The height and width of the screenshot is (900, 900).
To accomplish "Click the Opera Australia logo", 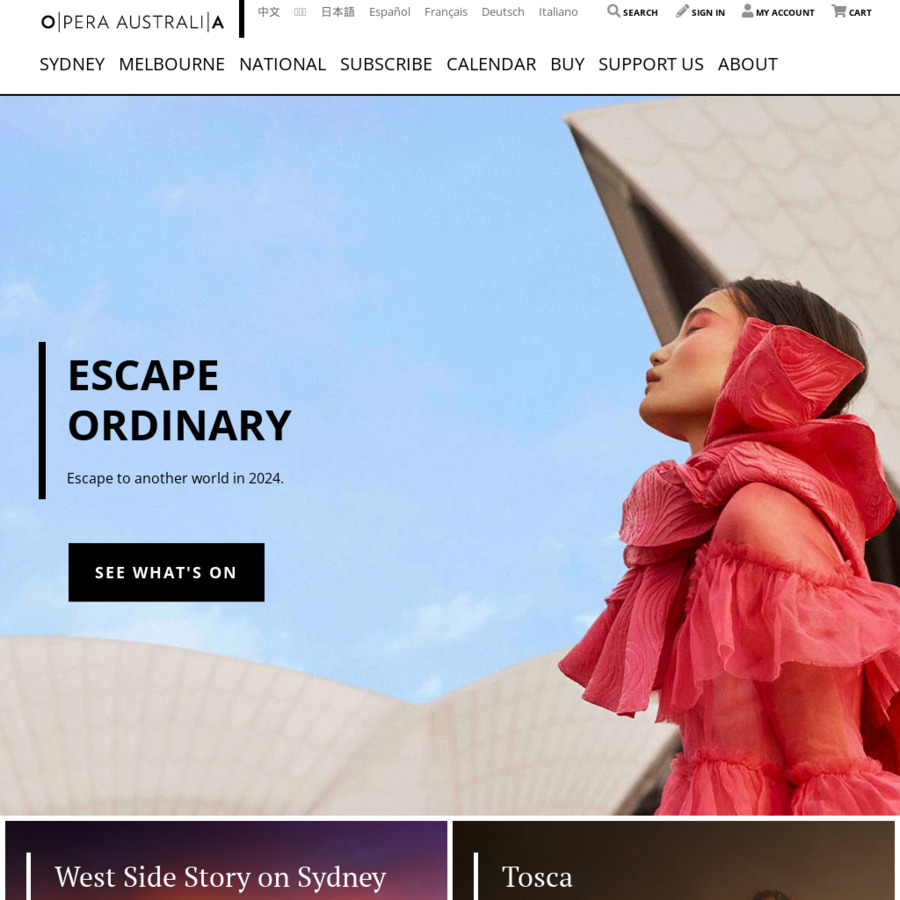I will pos(133,22).
